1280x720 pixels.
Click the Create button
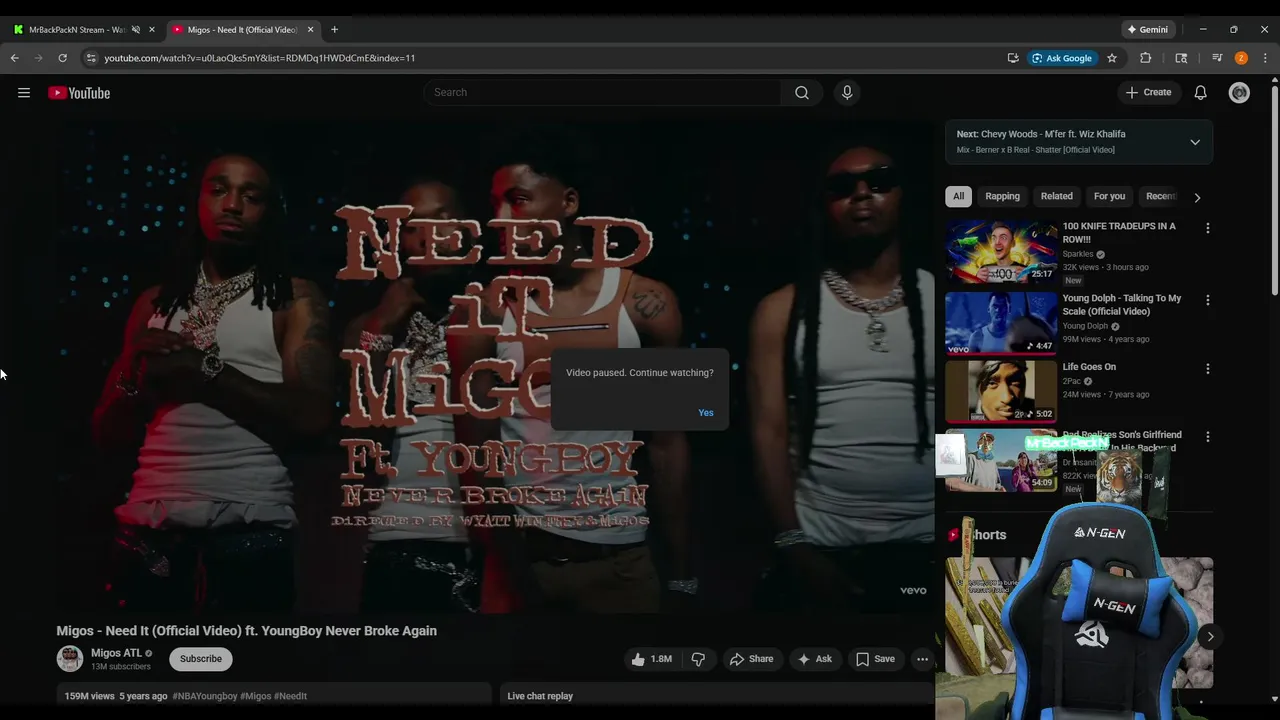click(1148, 92)
